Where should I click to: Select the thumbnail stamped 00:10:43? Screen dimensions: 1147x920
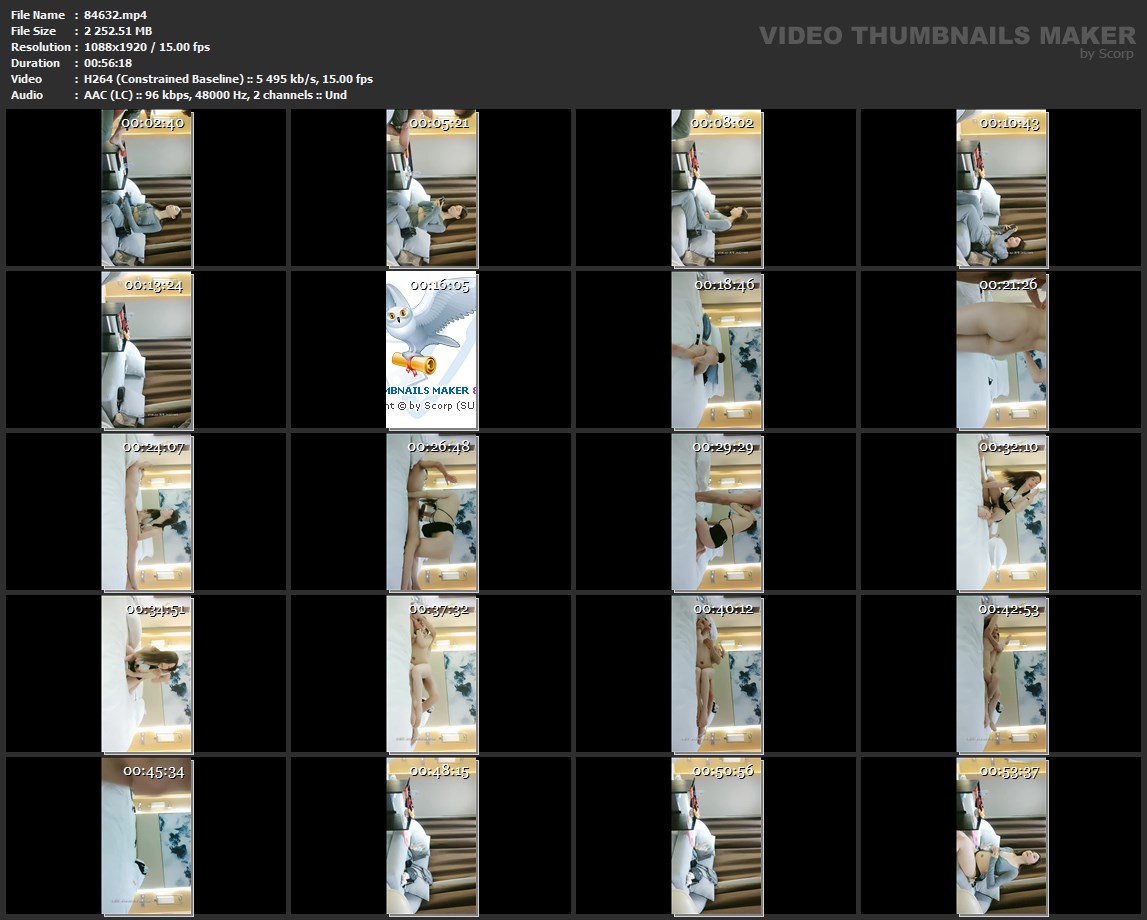pyautogui.click(x=1001, y=188)
